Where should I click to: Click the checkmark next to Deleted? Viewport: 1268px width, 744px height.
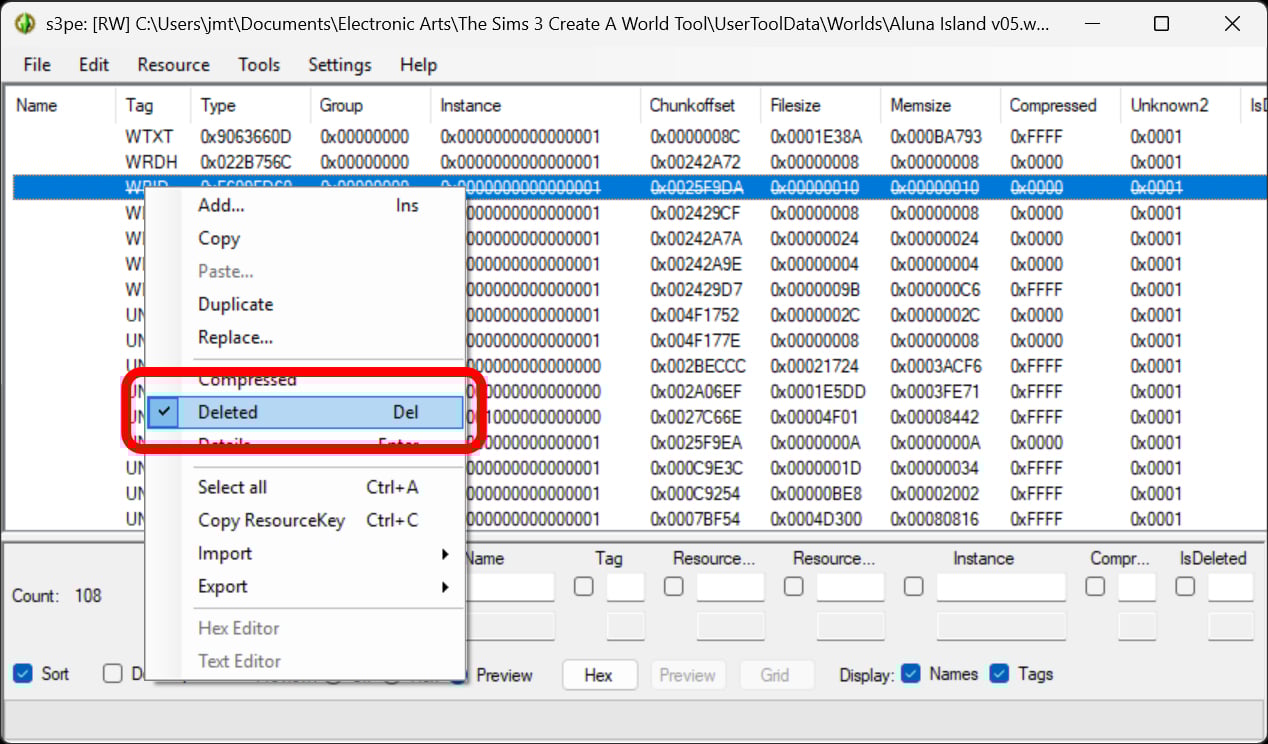click(x=163, y=412)
